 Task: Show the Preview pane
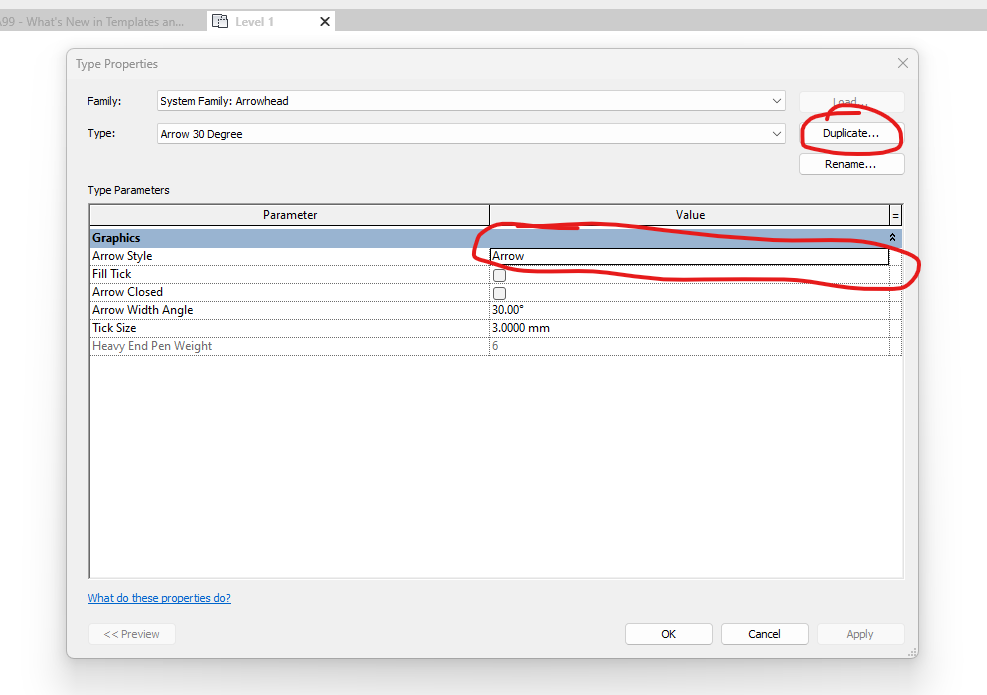tap(131, 633)
